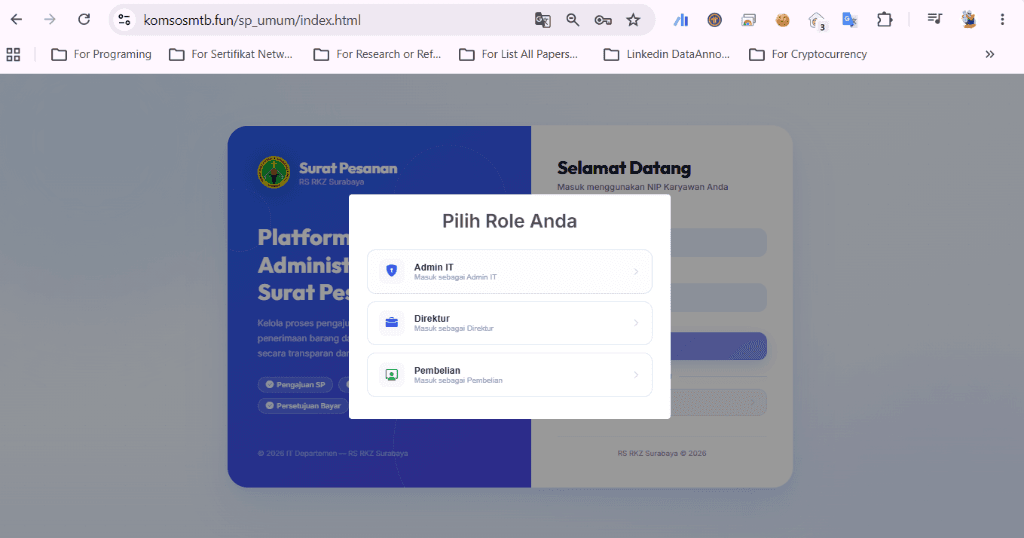Viewport: 1024px width, 538px height.
Task: Go back to the previous page
Action: 16,20
